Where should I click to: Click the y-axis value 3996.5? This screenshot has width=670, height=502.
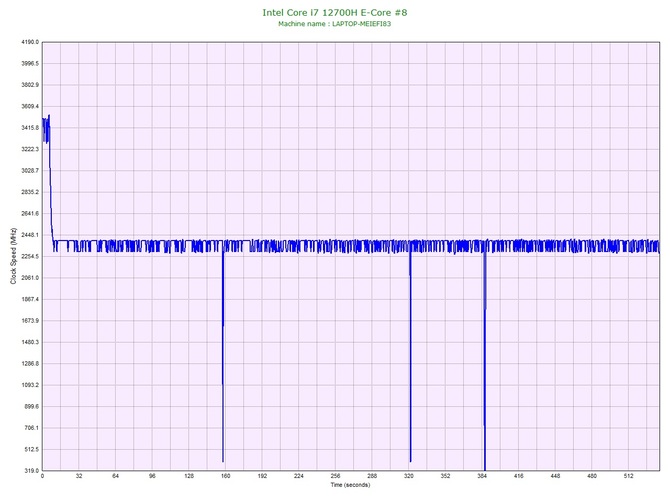tap(30, 64)
